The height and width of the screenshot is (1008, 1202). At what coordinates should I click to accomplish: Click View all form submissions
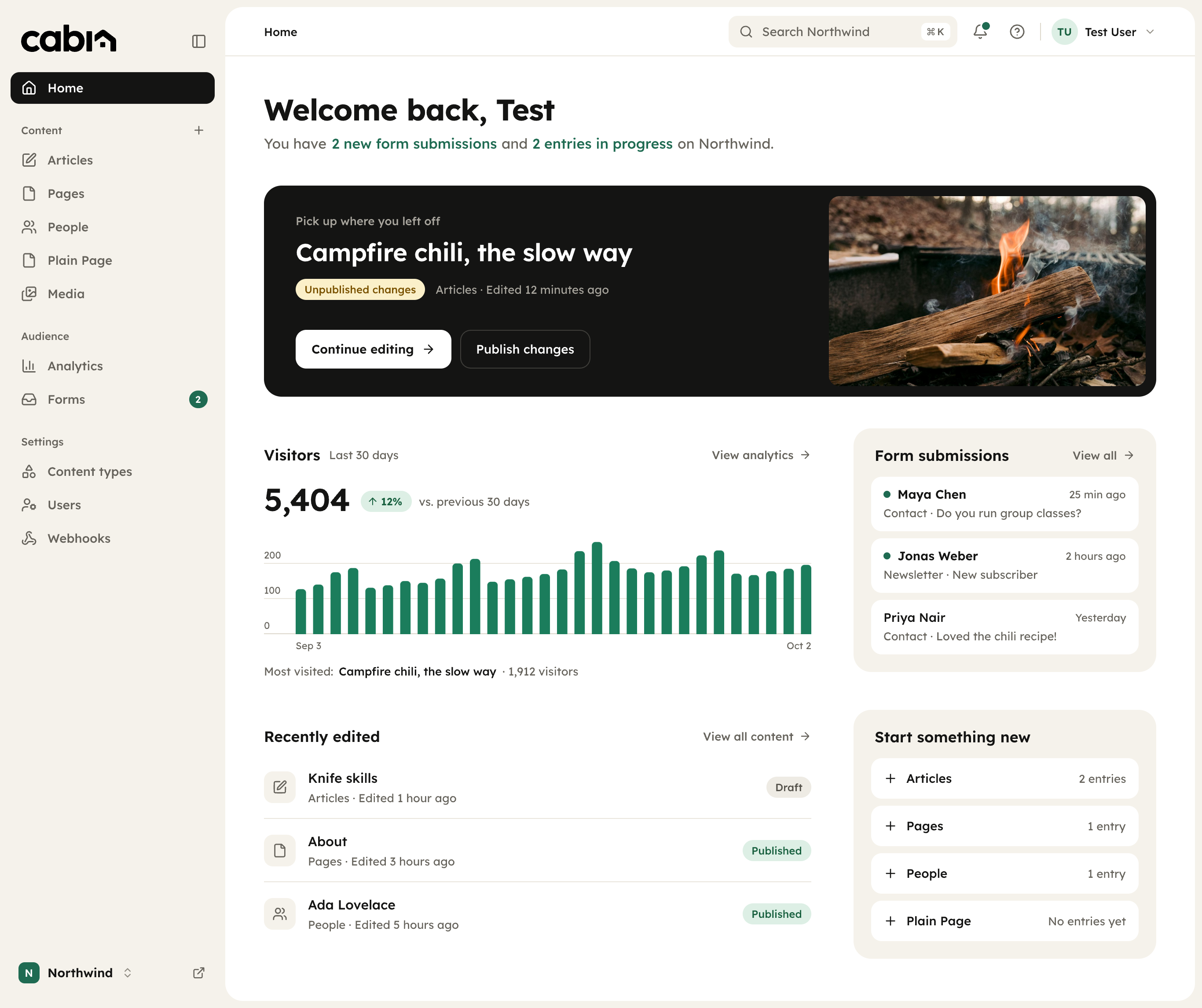pyautogui.click(x=1103, y=455)
